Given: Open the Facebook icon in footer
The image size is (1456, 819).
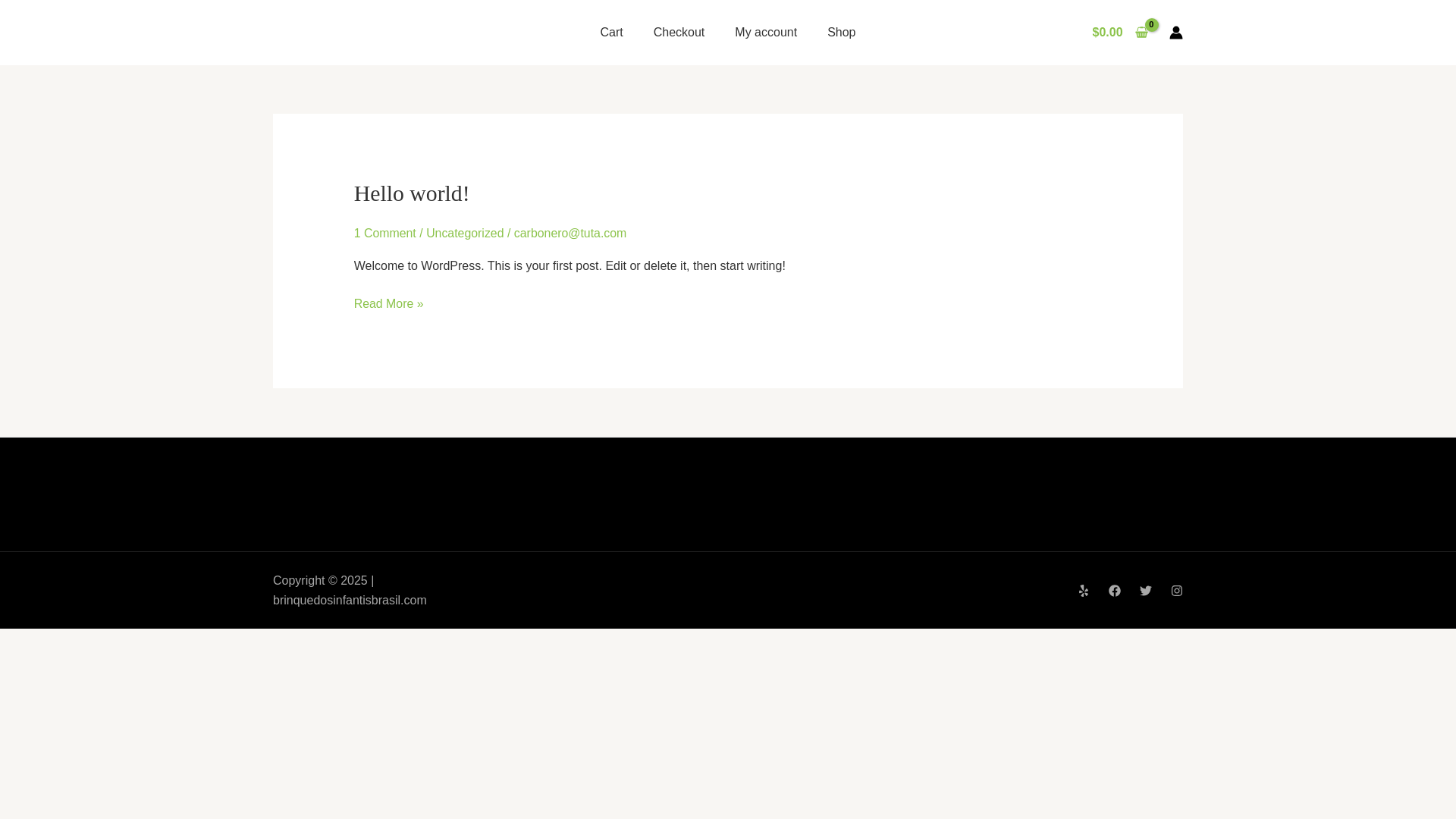Looking at the screenshot, I should click(1114, 591).
